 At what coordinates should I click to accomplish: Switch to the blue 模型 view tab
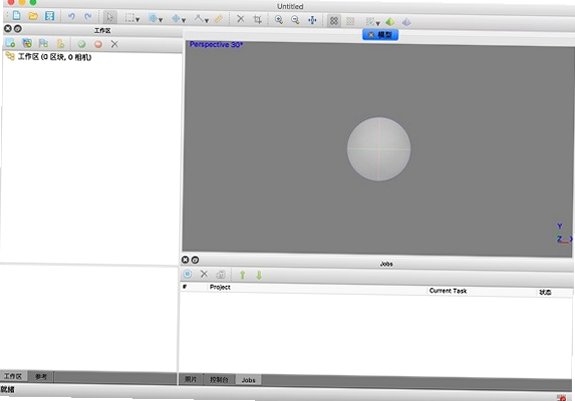click(380, 35)
